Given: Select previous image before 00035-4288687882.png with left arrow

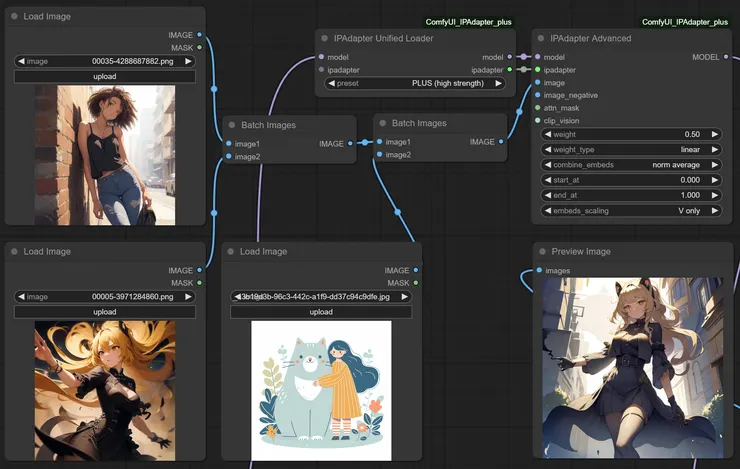Looking at the screenshot, I should coord(21,61).
